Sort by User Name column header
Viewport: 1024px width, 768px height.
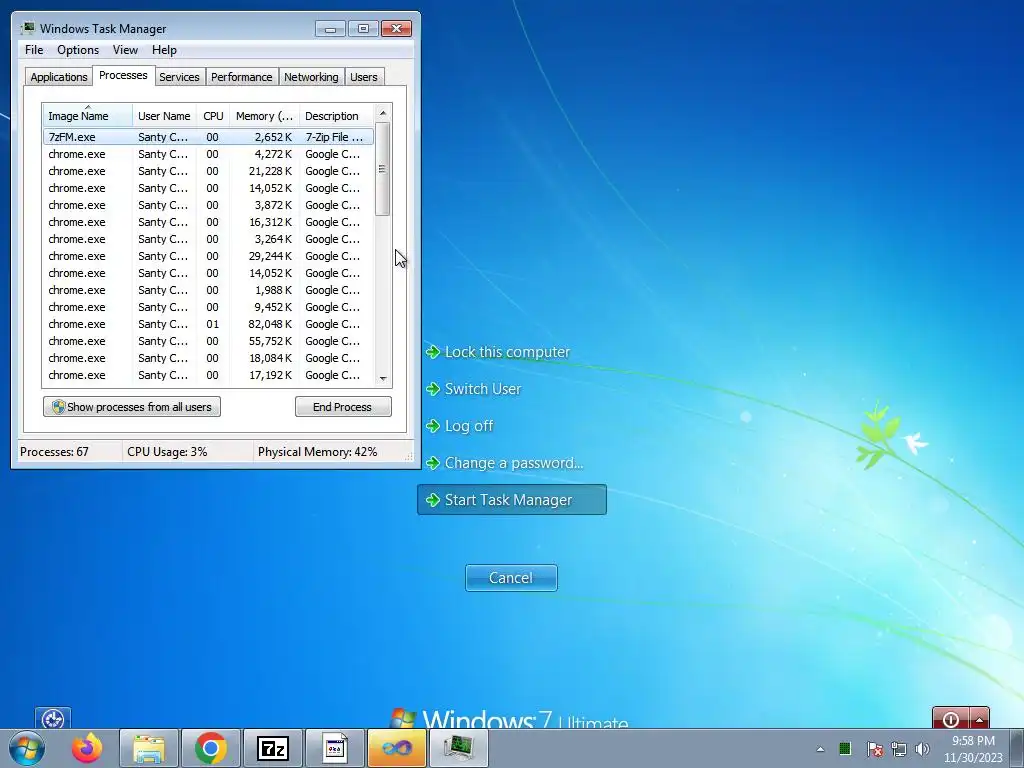(165, 116)
